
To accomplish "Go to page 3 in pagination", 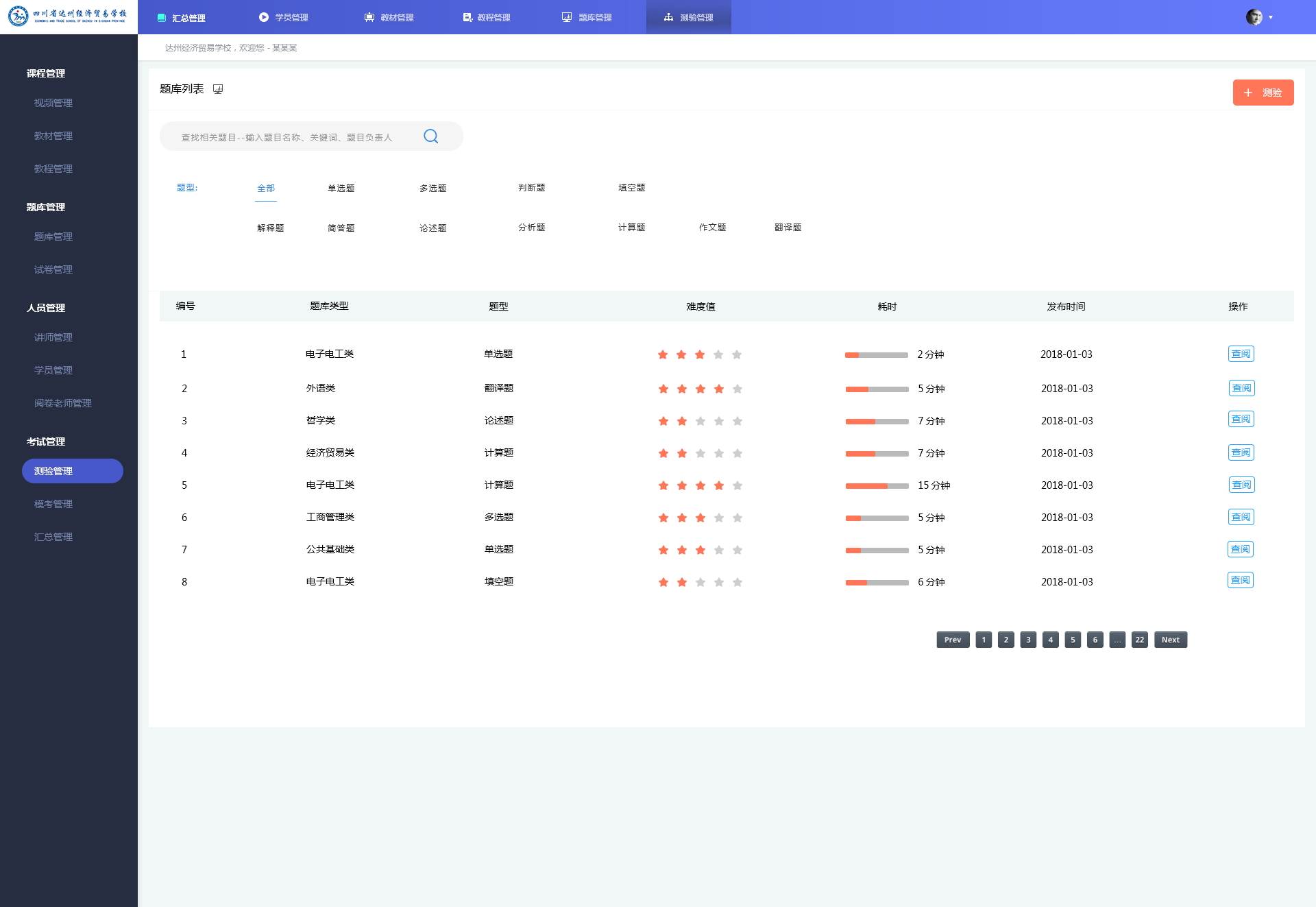I will coord(1028,640).
